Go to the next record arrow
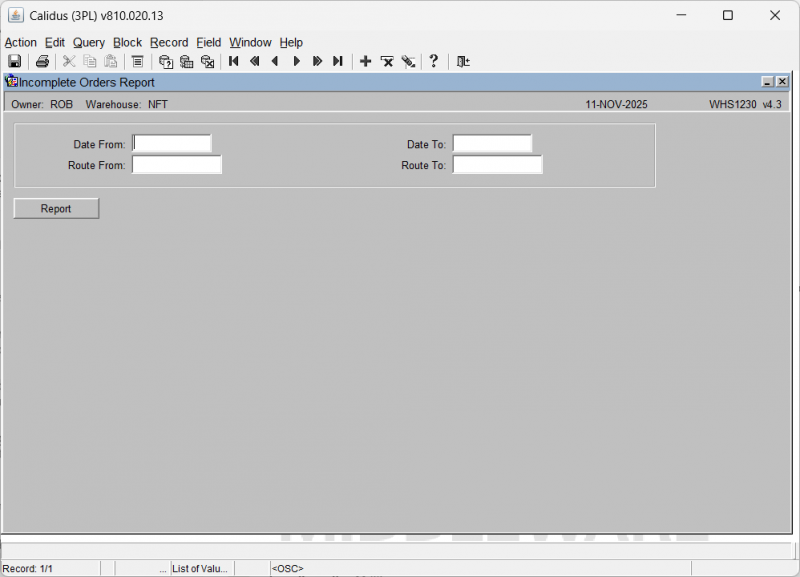Viewport: 800px width, 577px height. click(296, 62)
